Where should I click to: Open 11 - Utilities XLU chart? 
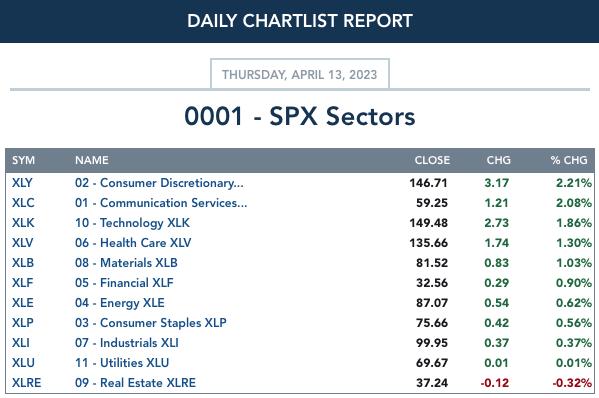coord(122,363)
